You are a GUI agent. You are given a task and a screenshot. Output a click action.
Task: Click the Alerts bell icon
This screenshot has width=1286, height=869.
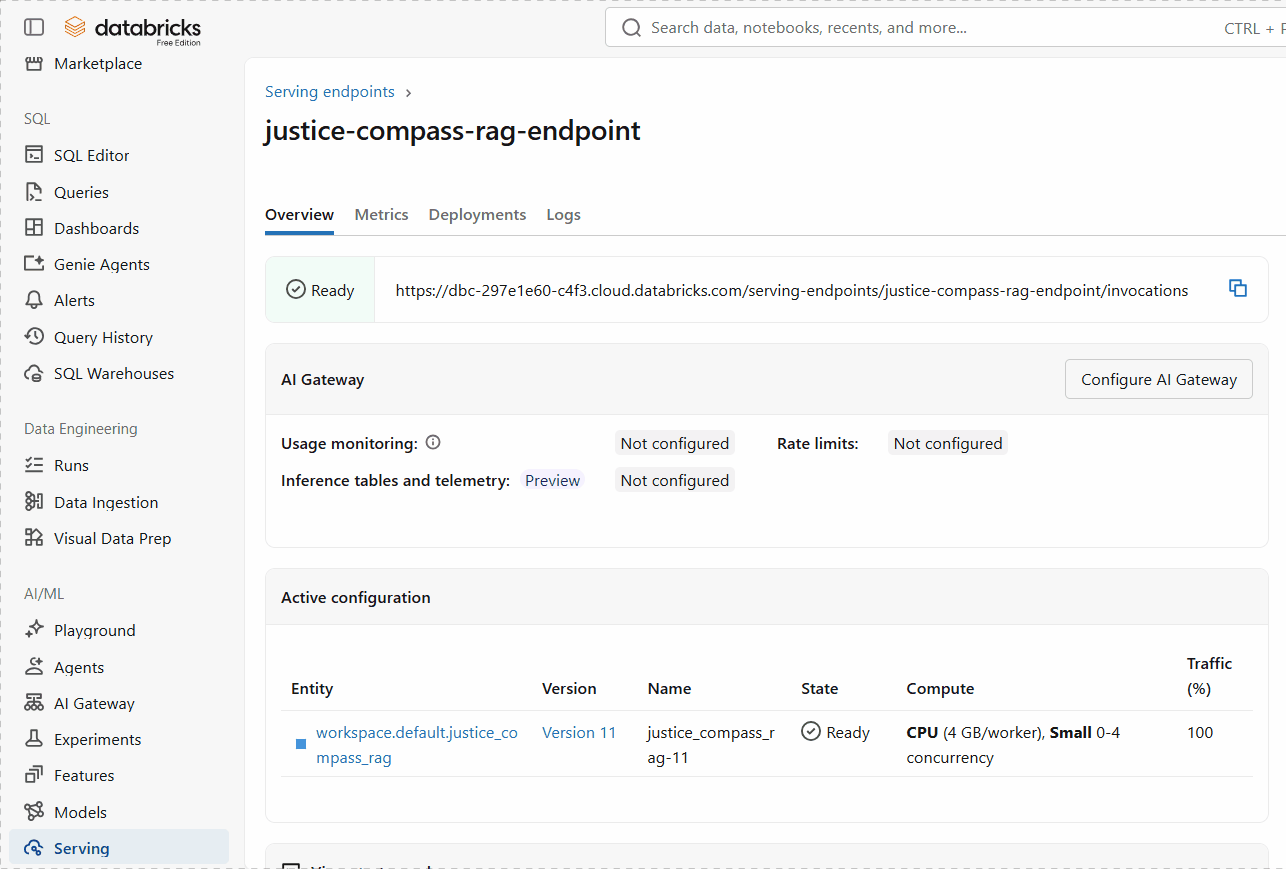[34, 301]
